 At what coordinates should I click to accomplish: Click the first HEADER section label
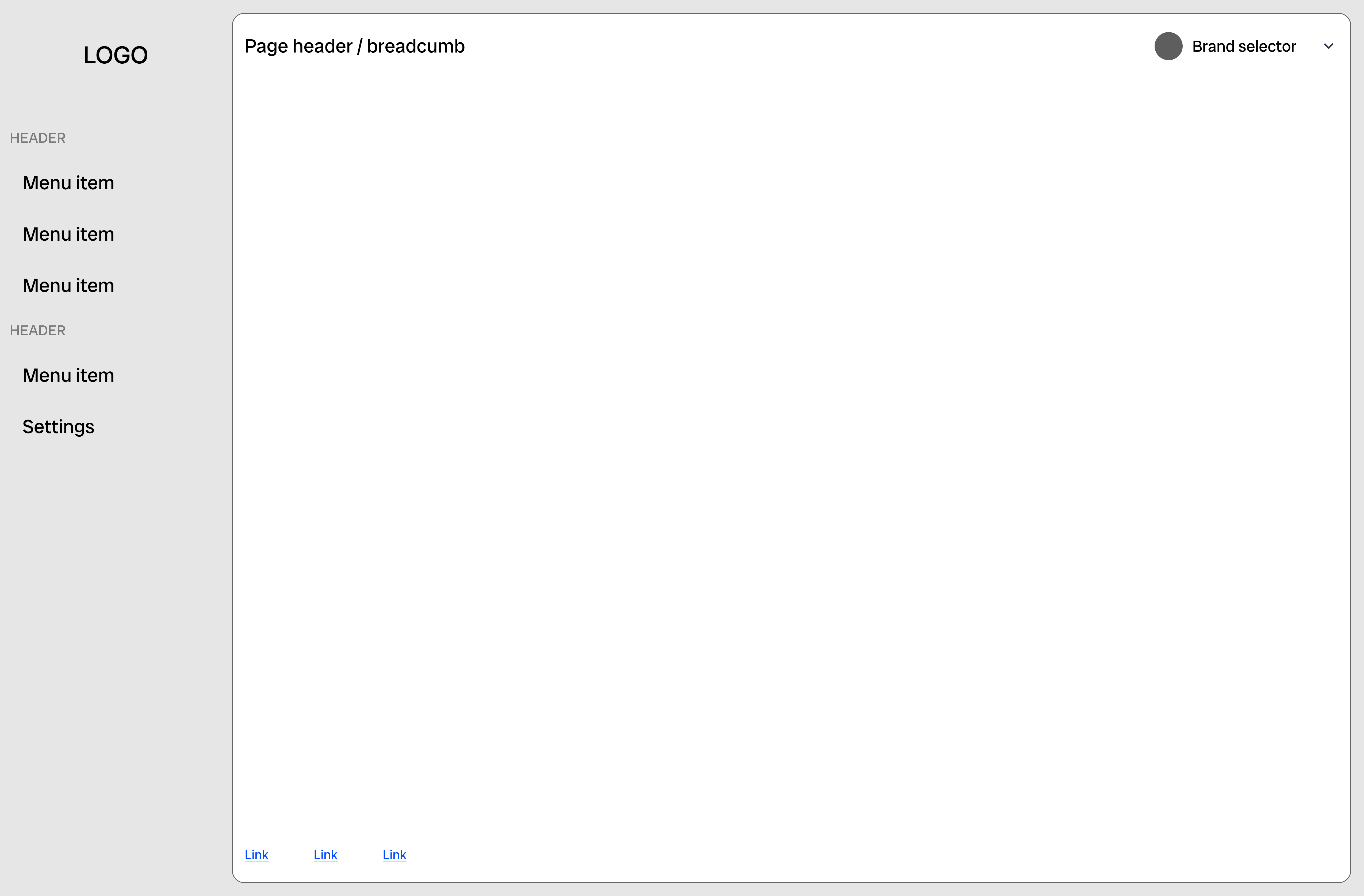[x=38, y=138]
